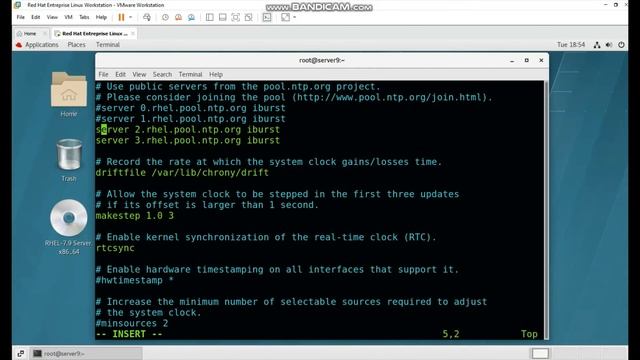640x360 pixels.
Task: Open terminal Search menu
Action: point(162,74)
